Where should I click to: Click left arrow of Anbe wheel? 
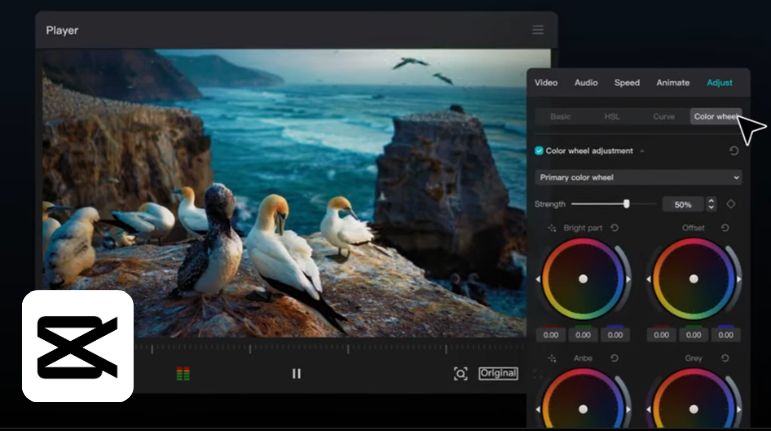click(x=538, y=409)
